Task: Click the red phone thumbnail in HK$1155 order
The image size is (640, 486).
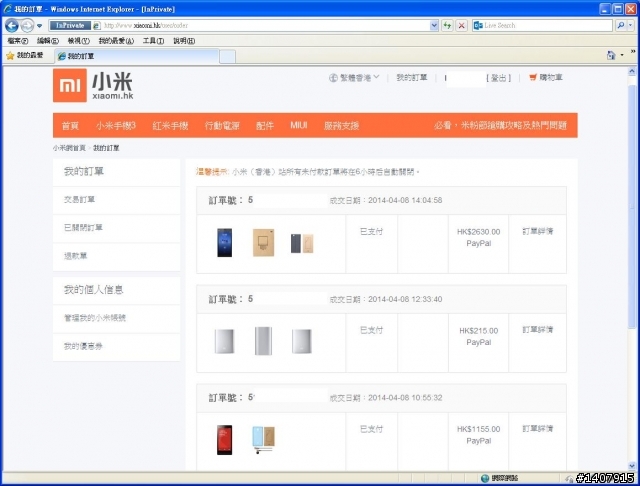Action: (224, 440)
